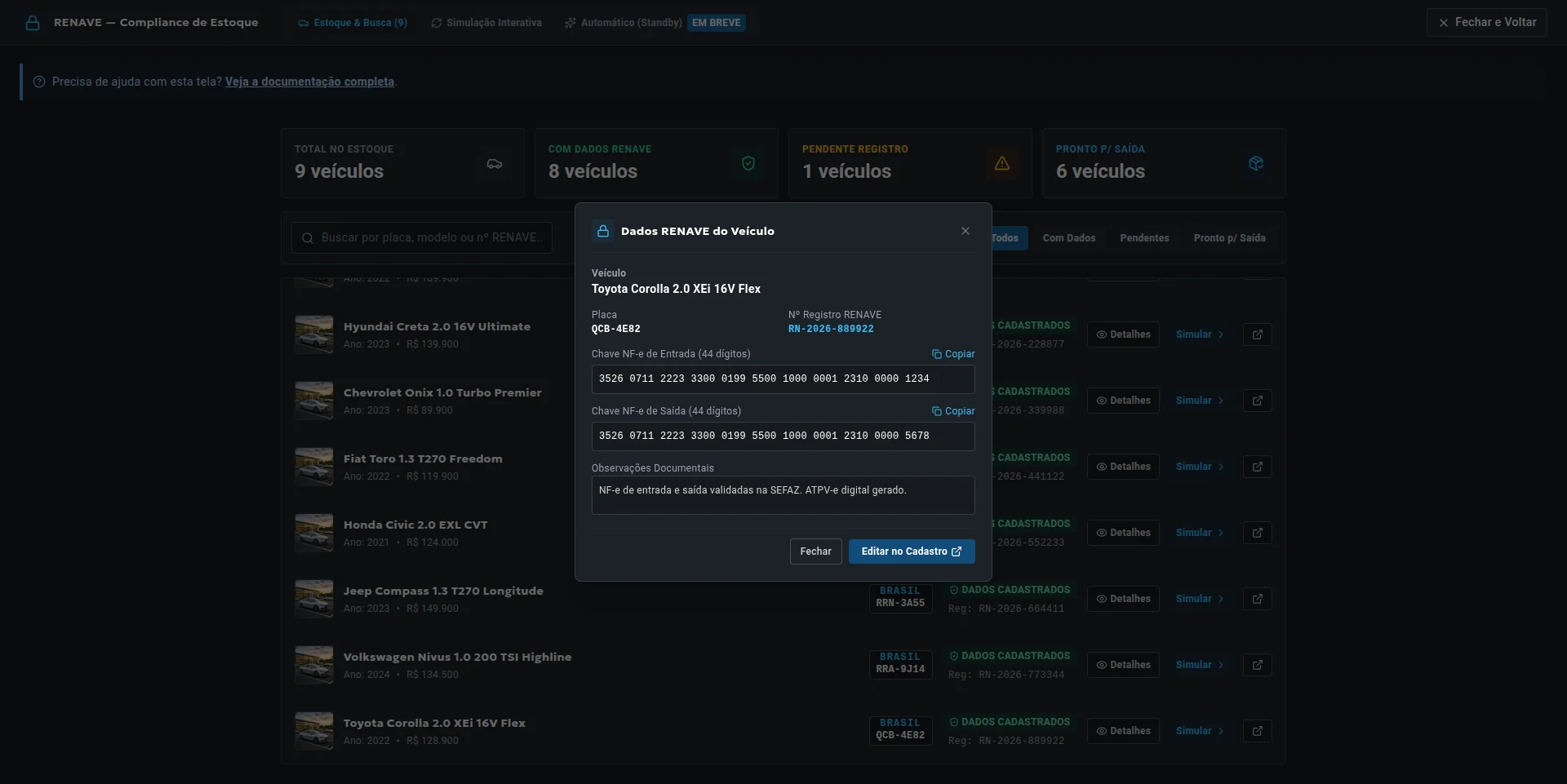Click the lock icon in the modal header
The image size is (1567, 784).
(602, 231)
